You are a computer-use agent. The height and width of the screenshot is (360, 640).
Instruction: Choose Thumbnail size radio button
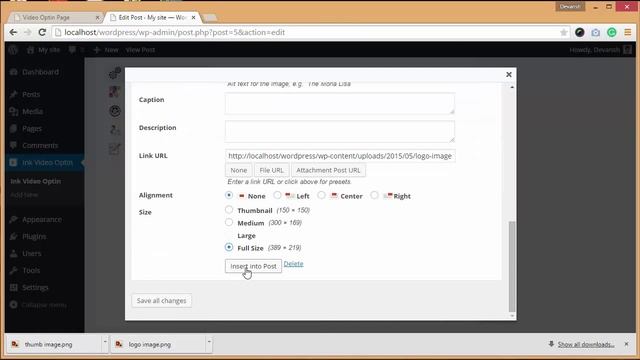point(229,210)
